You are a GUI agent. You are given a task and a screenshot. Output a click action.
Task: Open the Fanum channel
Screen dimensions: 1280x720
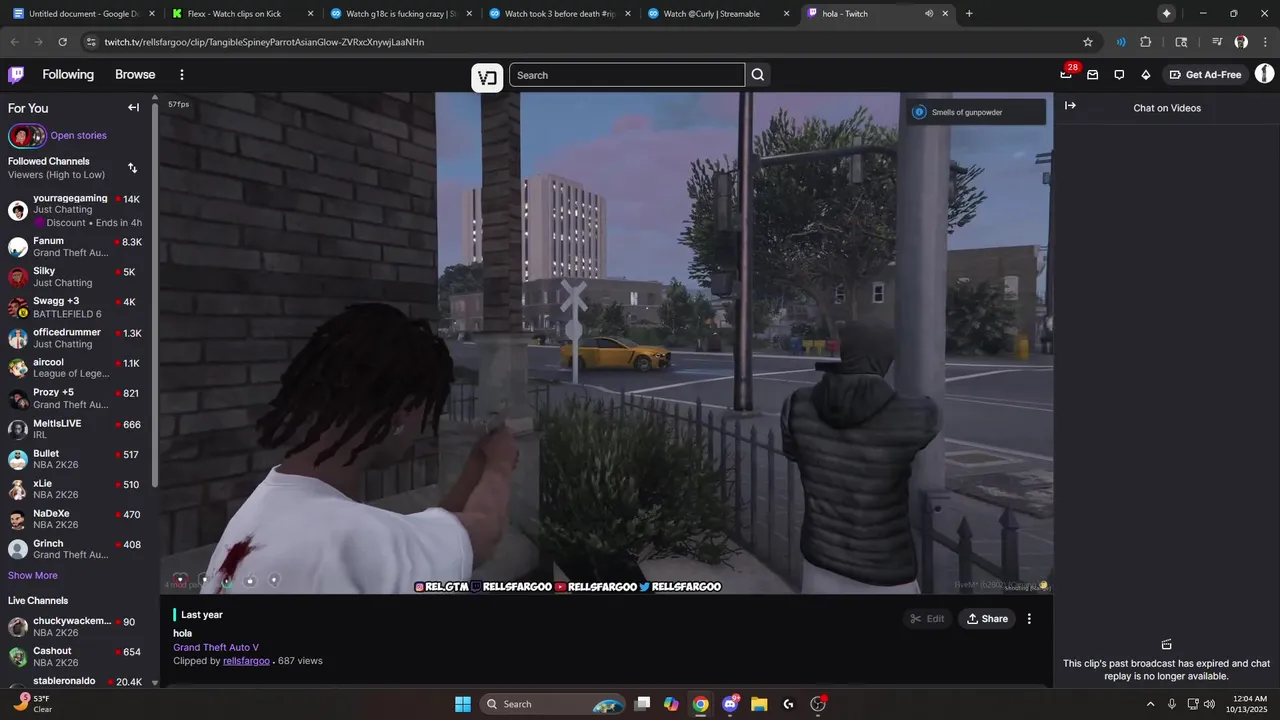coord(76,247)
